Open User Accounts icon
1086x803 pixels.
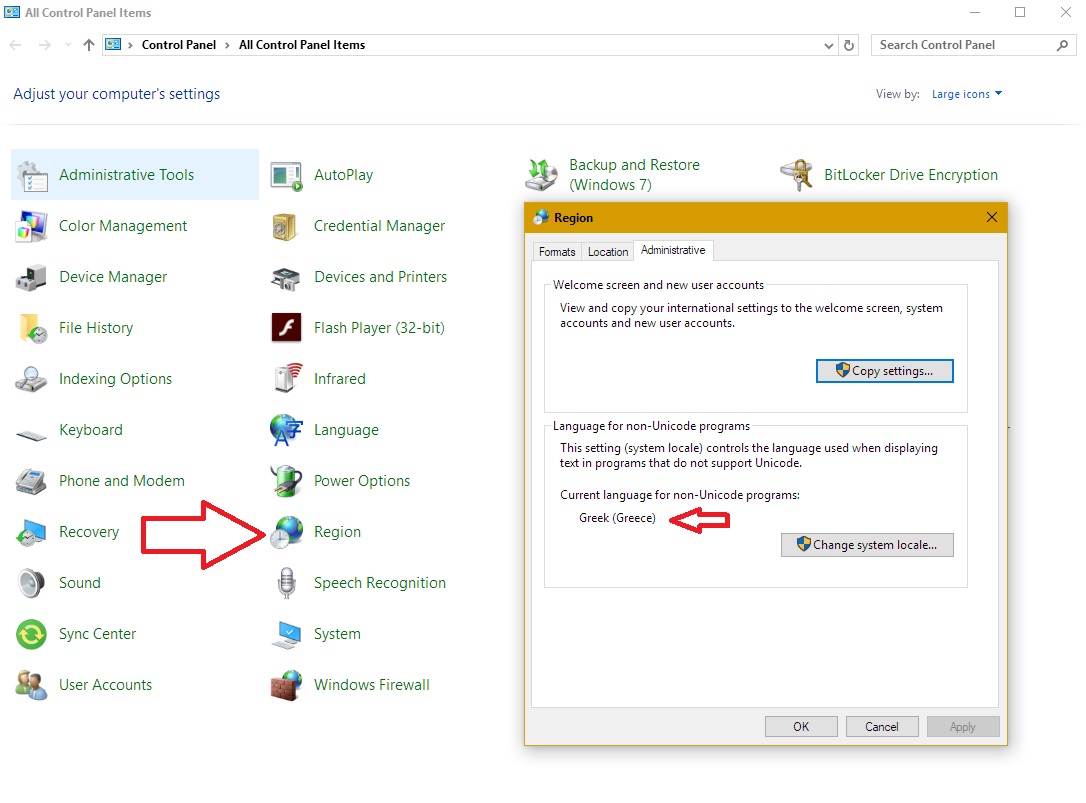click(31, 685)
